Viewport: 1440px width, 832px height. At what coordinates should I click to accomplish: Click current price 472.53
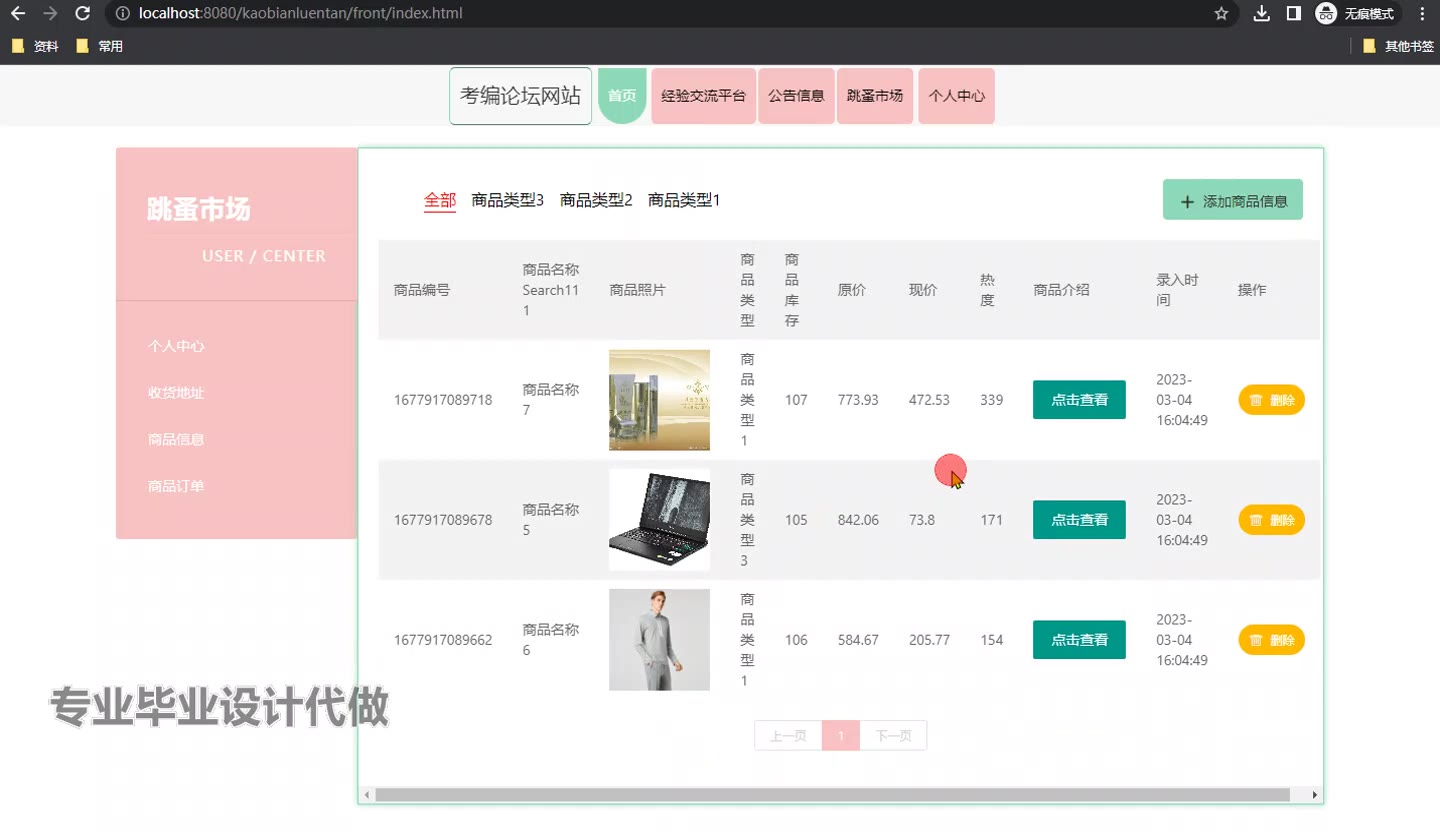point(929,400)
